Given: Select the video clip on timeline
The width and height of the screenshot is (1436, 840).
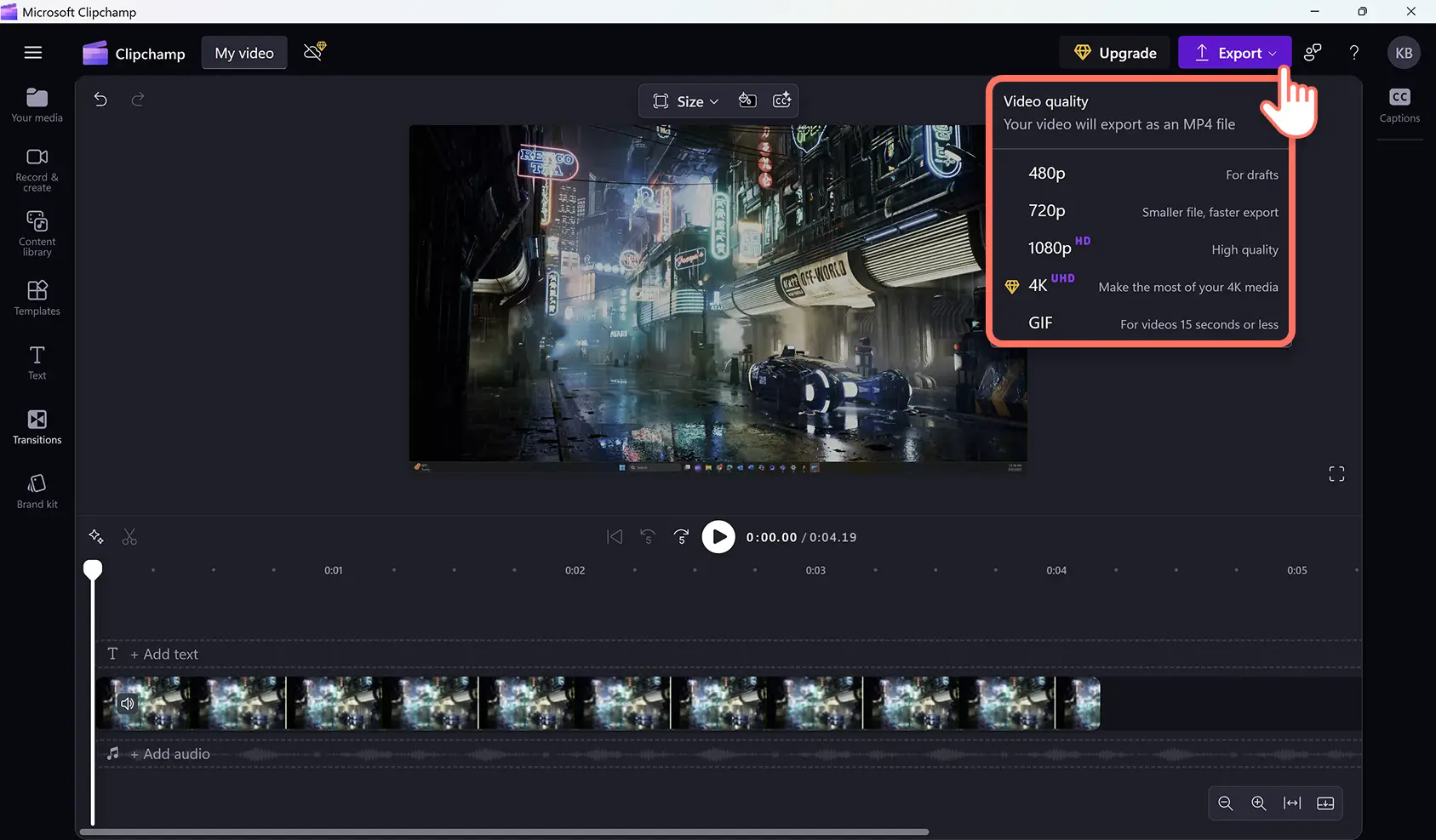Looking at the screenshot, I should pos(598,703).
